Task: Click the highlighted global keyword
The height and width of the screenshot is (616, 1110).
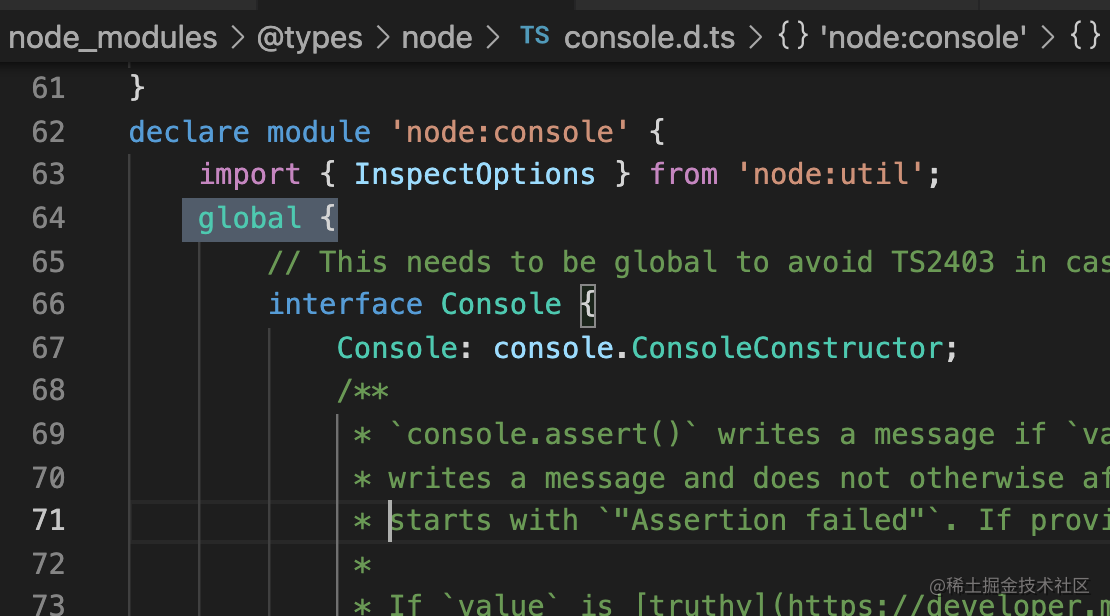Action: (249, 218)
